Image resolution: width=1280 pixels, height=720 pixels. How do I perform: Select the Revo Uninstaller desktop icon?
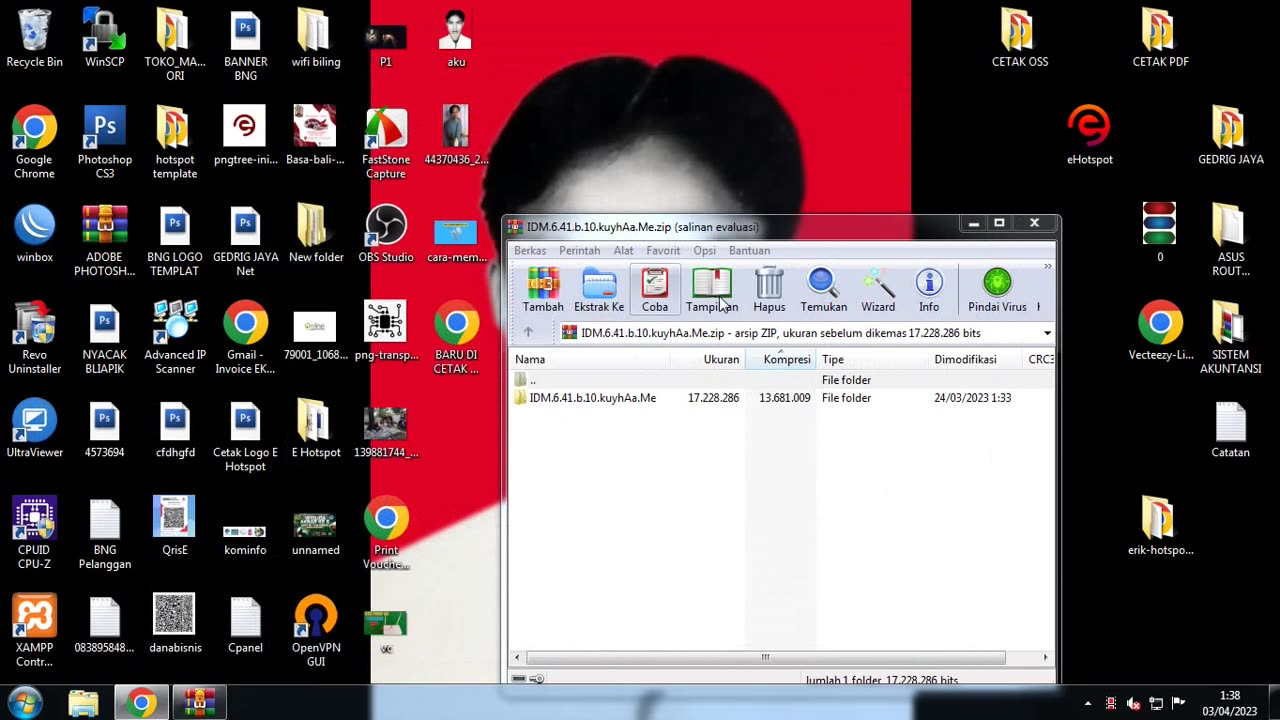pyautogui.click(x=34, y=339)
